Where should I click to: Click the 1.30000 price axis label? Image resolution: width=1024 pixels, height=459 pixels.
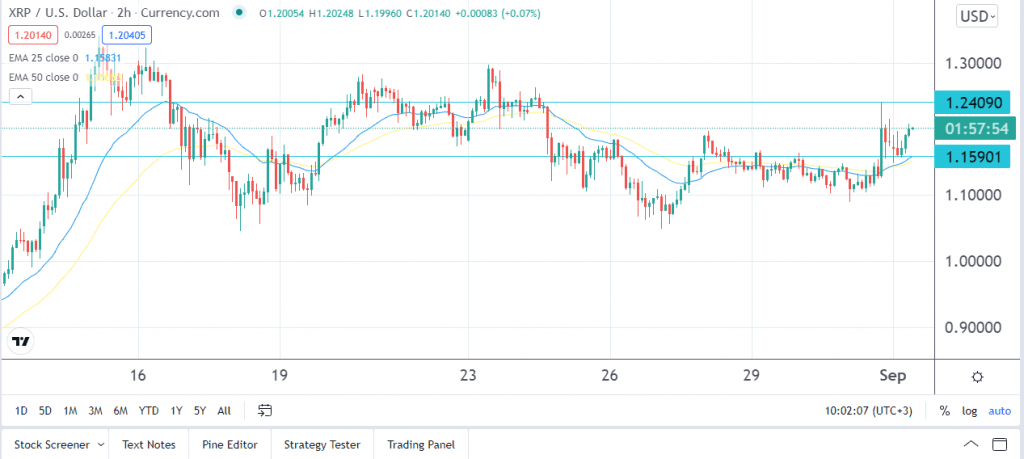[x=972, y=64]
